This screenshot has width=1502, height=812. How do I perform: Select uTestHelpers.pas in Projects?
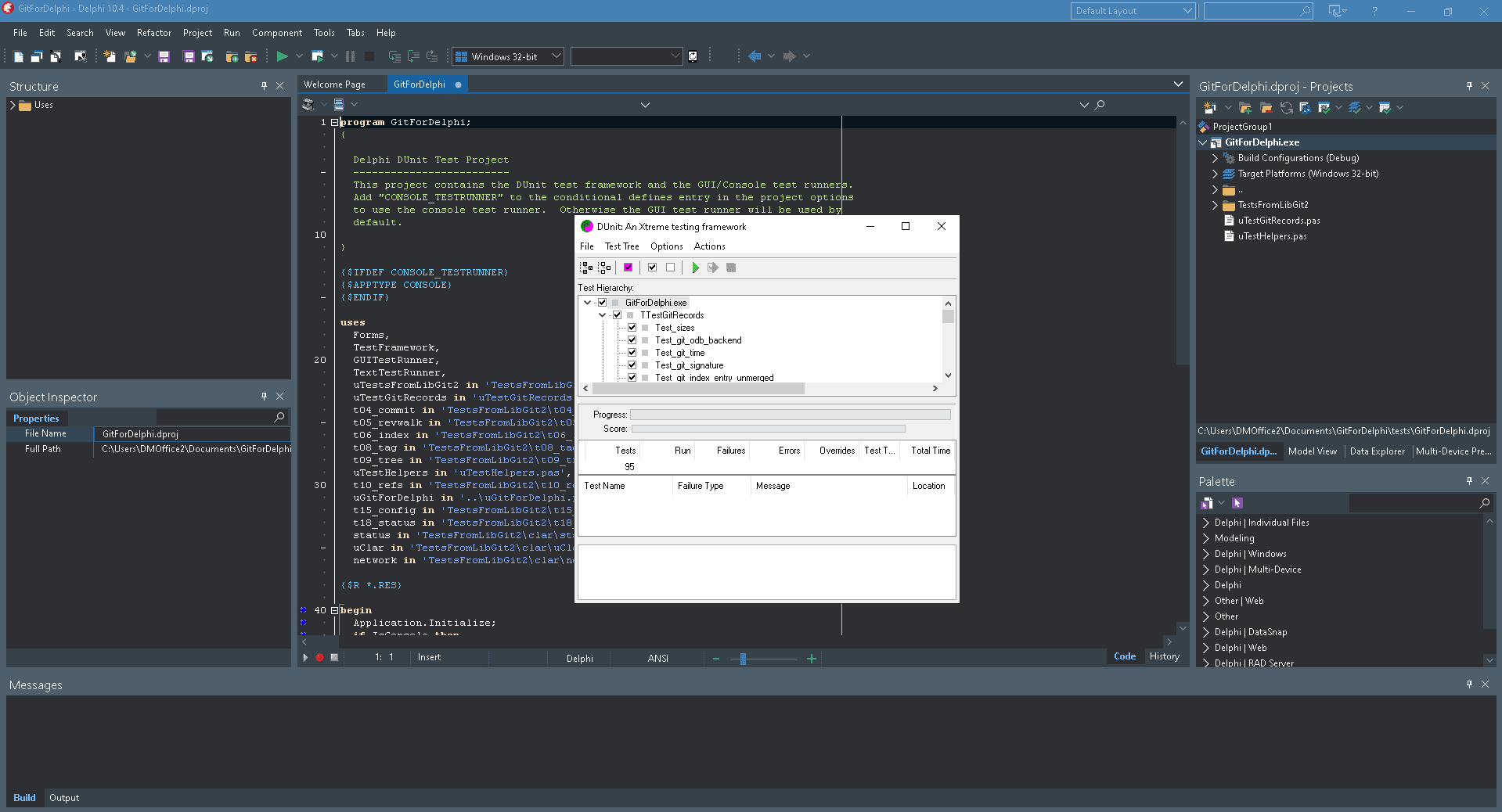point(1272,236)
